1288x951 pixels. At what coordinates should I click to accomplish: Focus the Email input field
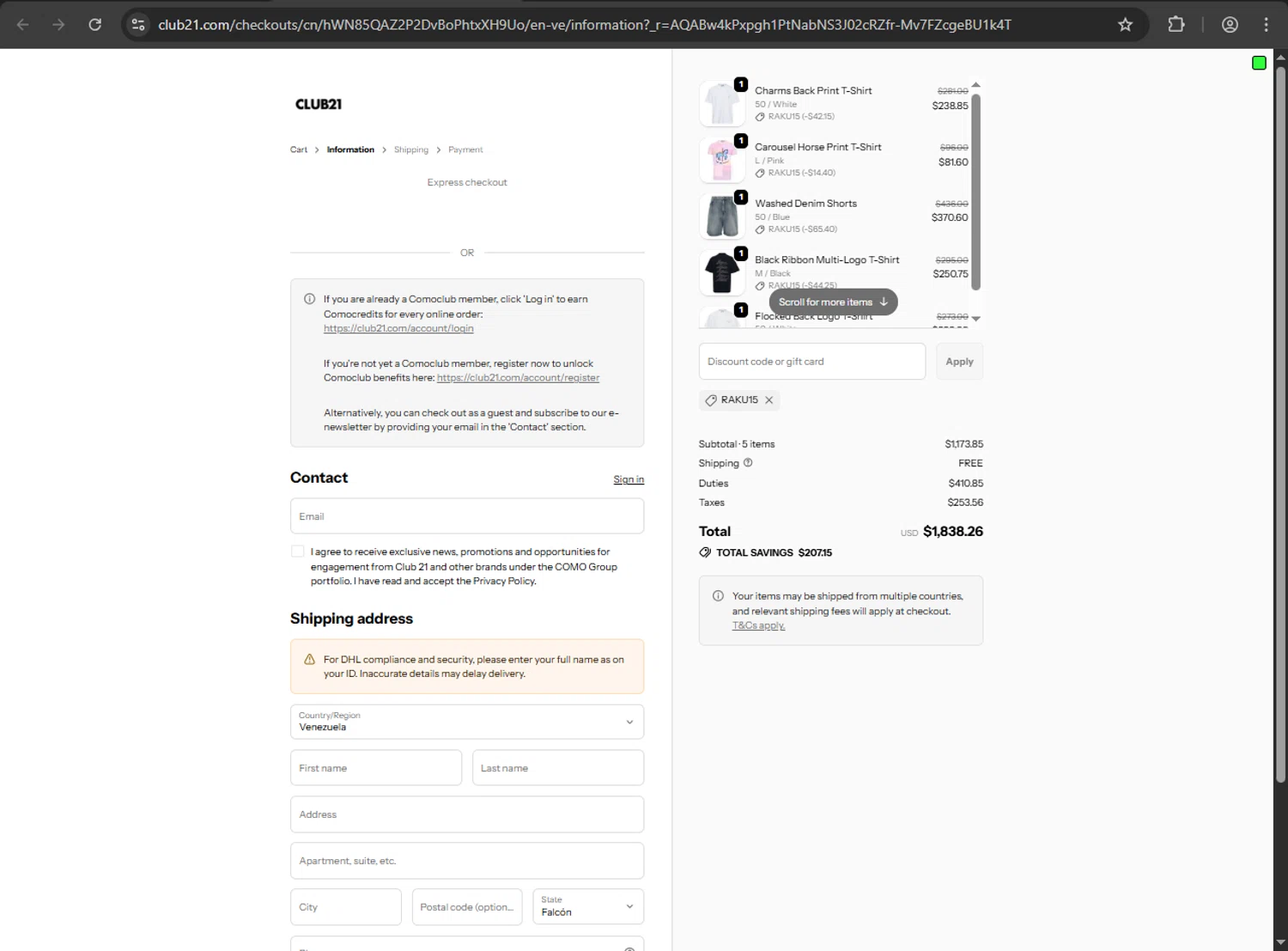(467, 516)
